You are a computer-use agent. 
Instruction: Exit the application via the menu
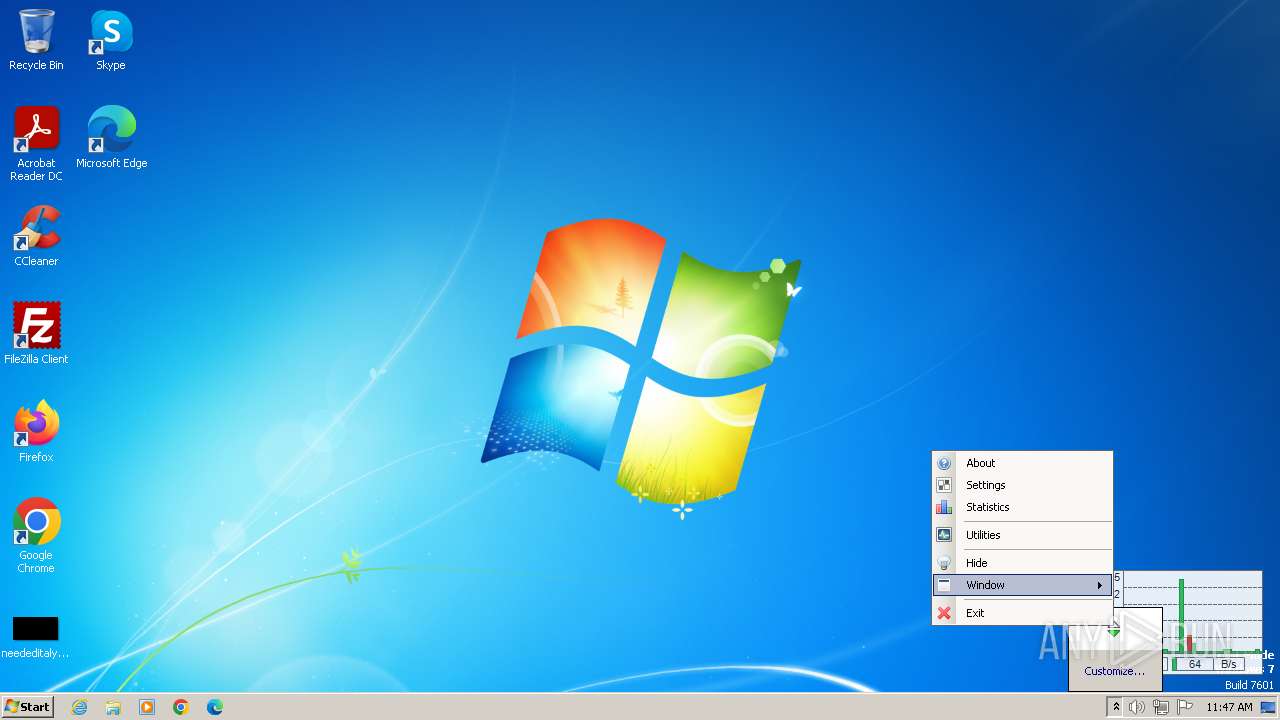click(x=1022, y=613)
